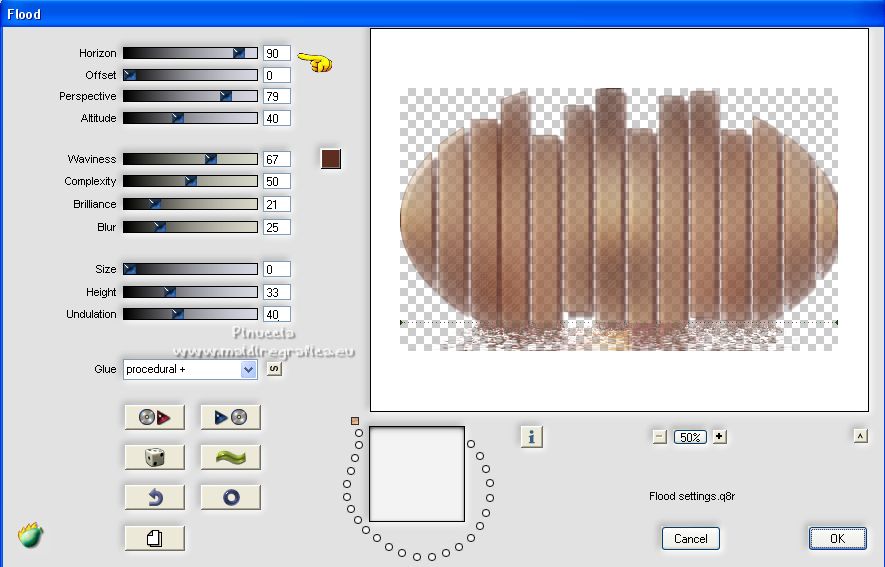Click the Flaming Pear logo icon

[30, 534]
